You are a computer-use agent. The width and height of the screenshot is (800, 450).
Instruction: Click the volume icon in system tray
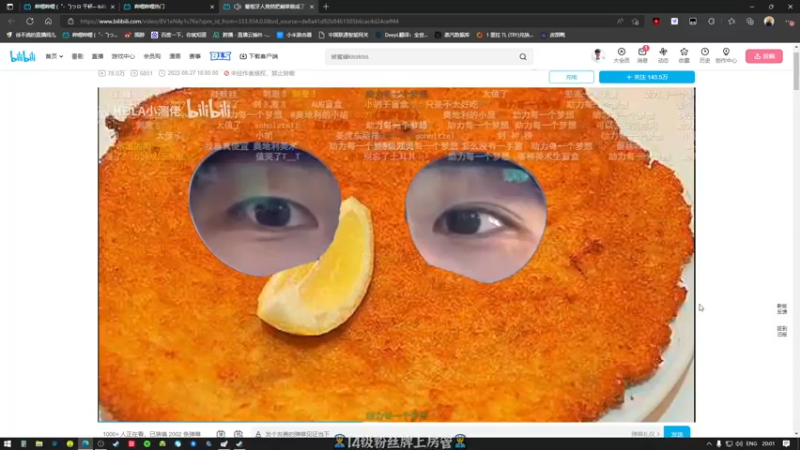click(739, 444)
